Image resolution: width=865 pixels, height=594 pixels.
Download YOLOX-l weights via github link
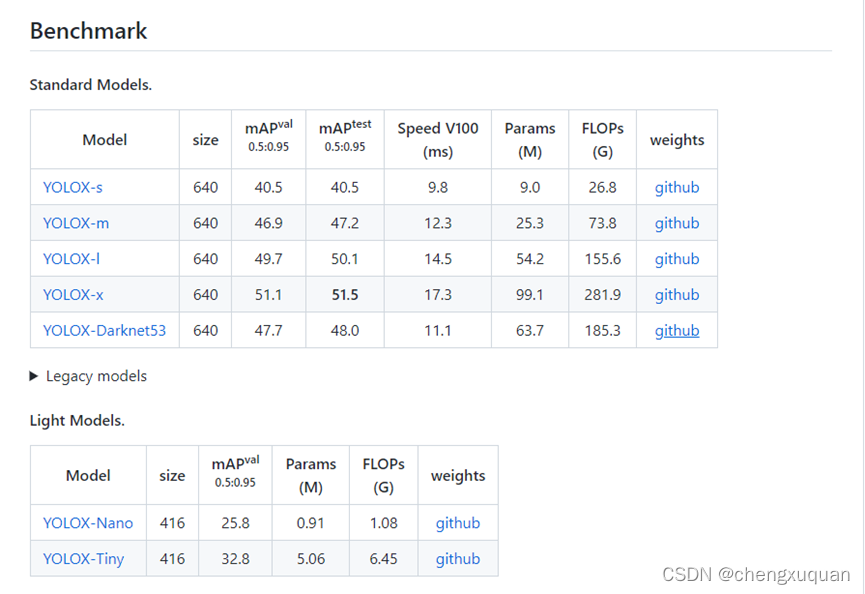pyautogui.click(x=677, y=260)
